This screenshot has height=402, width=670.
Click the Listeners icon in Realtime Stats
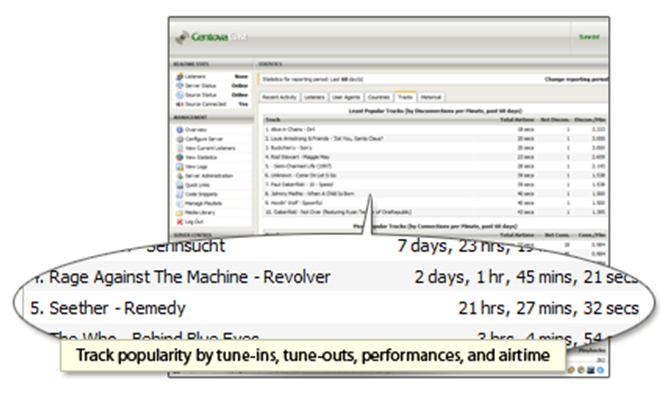point(180,76)
